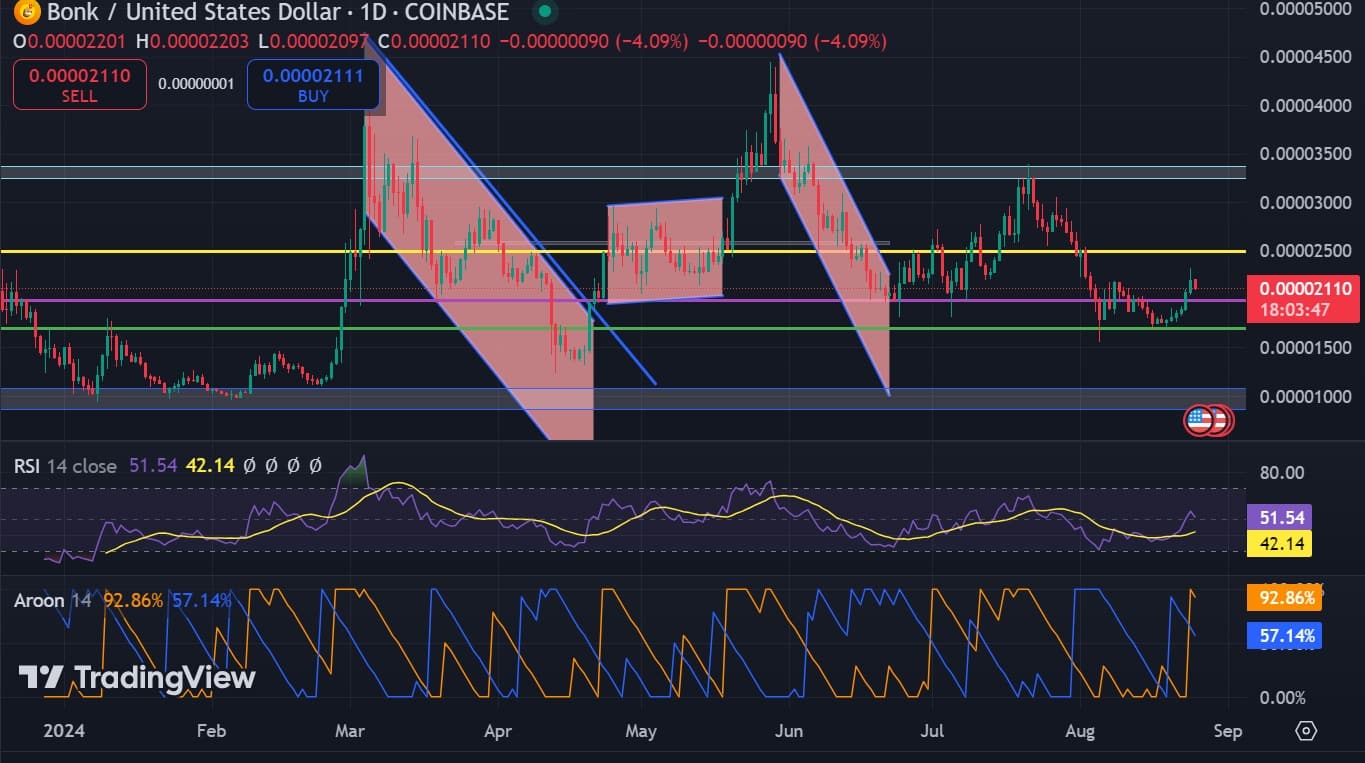Click the spread value 0.00000001
The height and width of the screenshot is (763, 1365).
[x=196, y=84]
